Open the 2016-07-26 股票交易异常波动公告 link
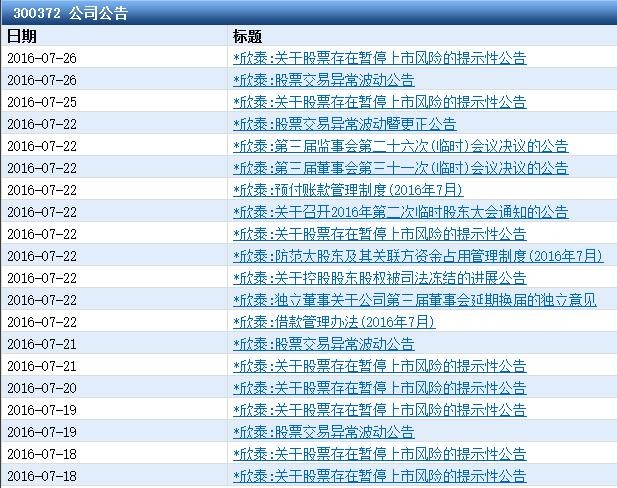The width and height of the screenshot is (617, 488). (323, 80)
